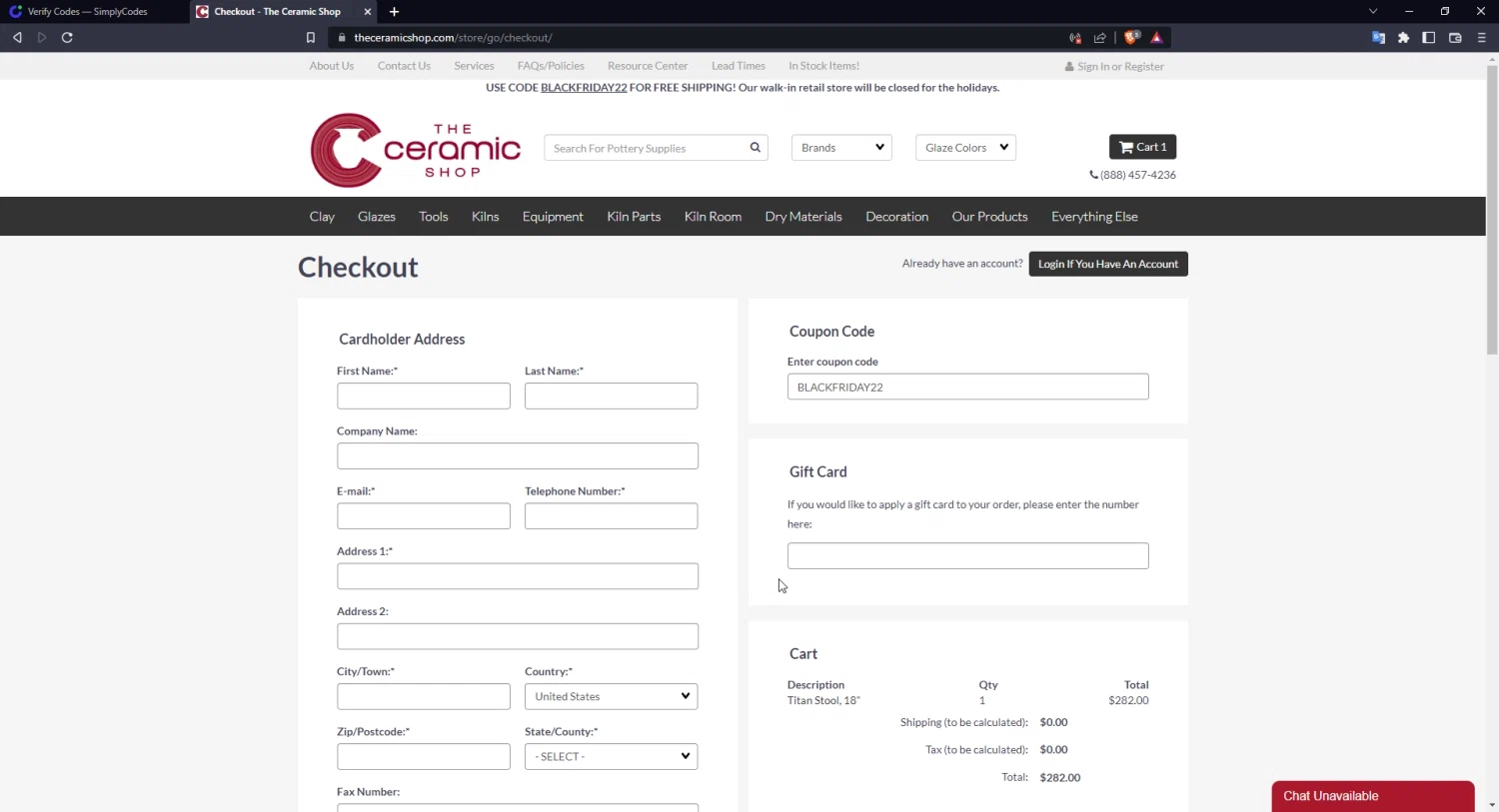Open the Brands dropdown

click(841, 148)
